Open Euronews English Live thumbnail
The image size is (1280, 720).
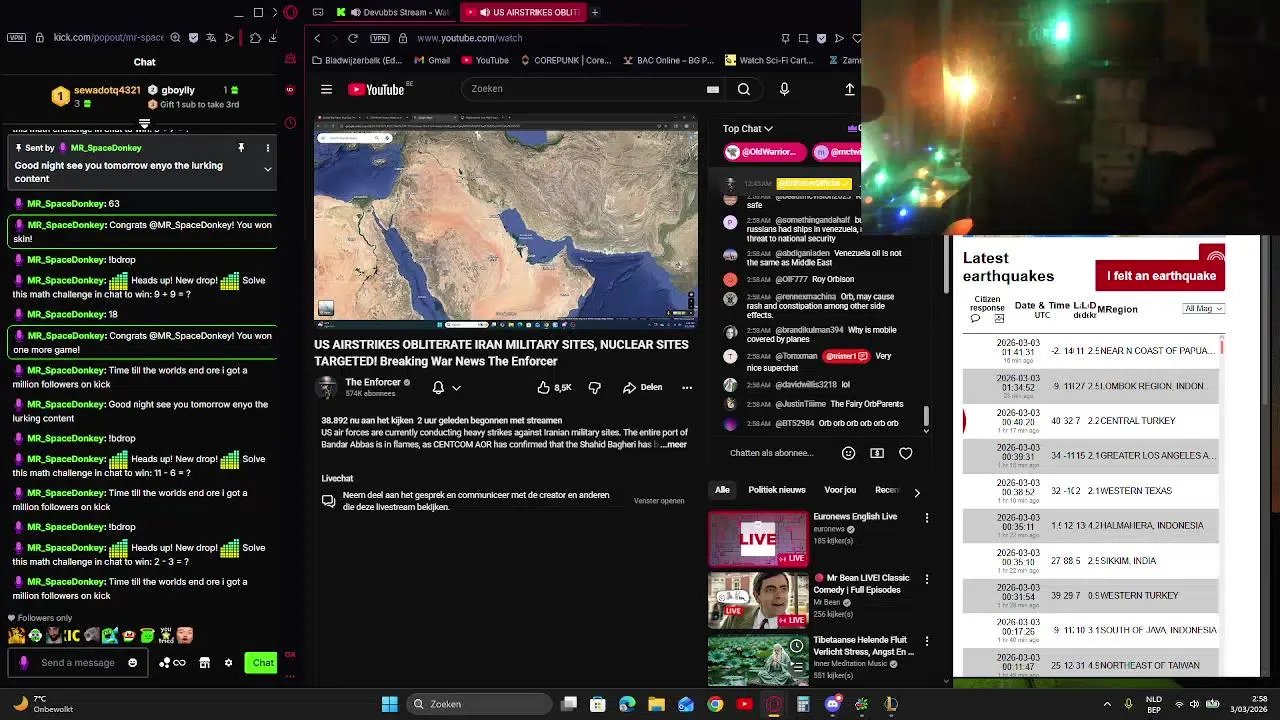point(758,539)
